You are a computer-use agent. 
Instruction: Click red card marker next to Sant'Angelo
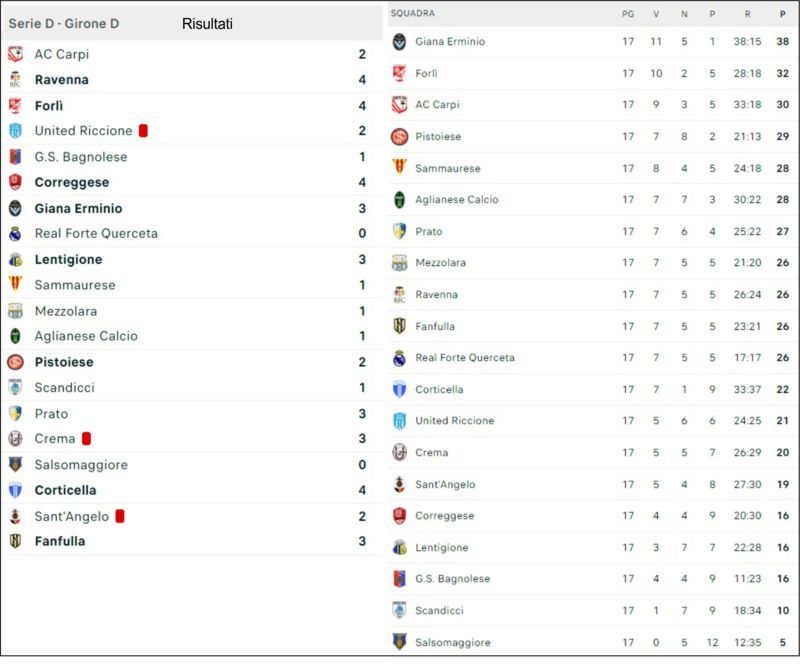[x=120, y=516]
